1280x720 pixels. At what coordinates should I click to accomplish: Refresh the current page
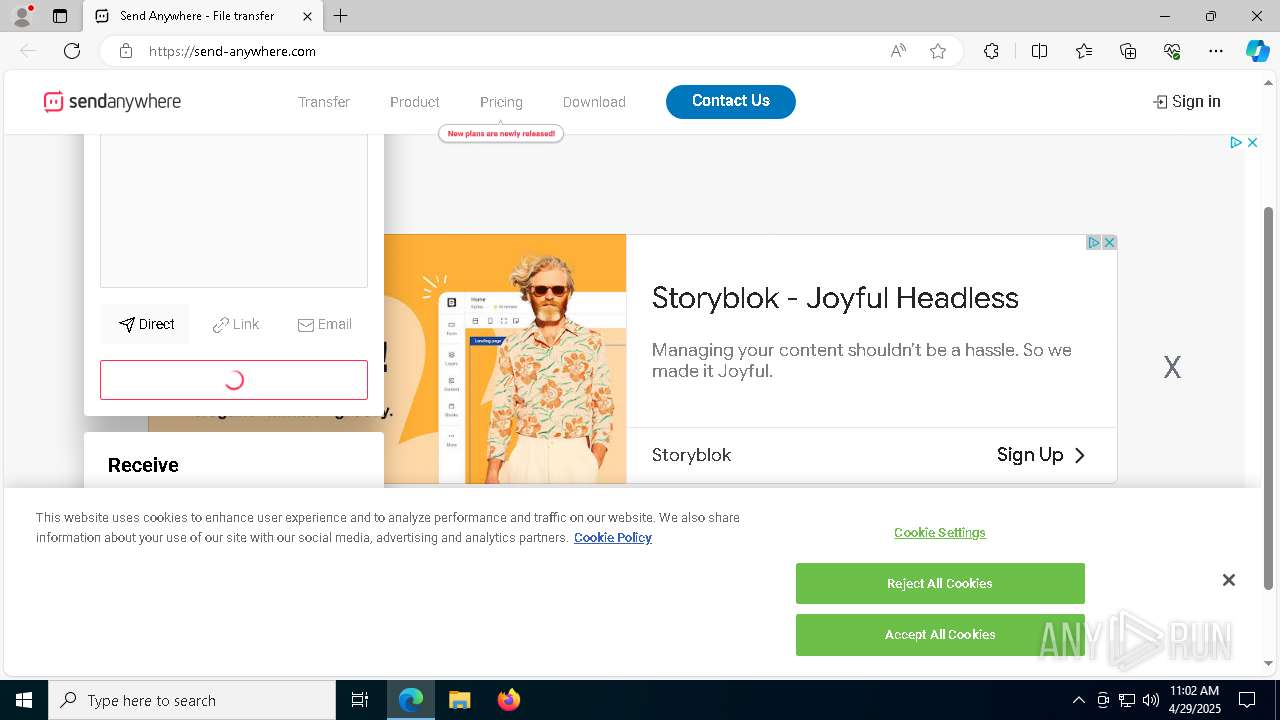pyautogui.click(x=72, y=51)
